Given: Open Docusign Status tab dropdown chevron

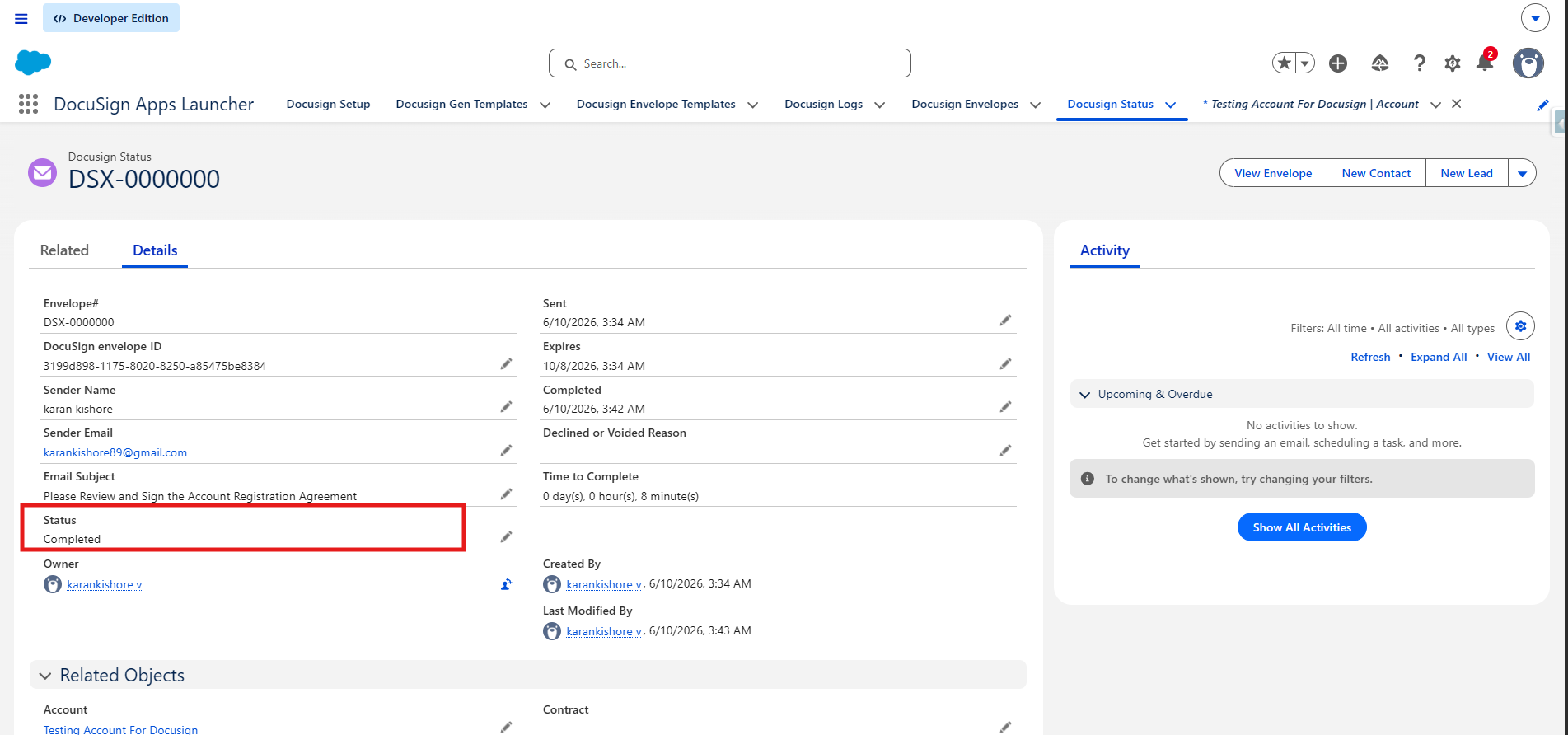Looking at the screenshot, I should click(1170, 105).
